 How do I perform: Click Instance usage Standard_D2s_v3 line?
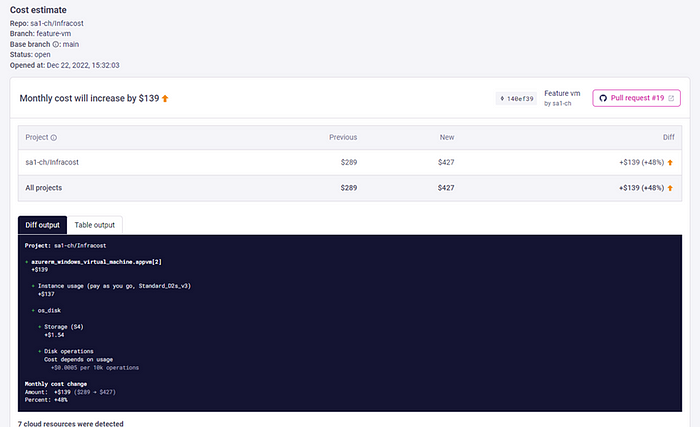[x=114, y=286]
